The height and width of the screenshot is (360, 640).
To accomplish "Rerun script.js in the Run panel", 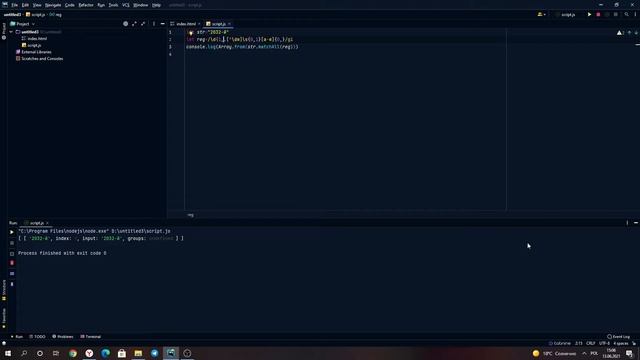I will (12, 232).
